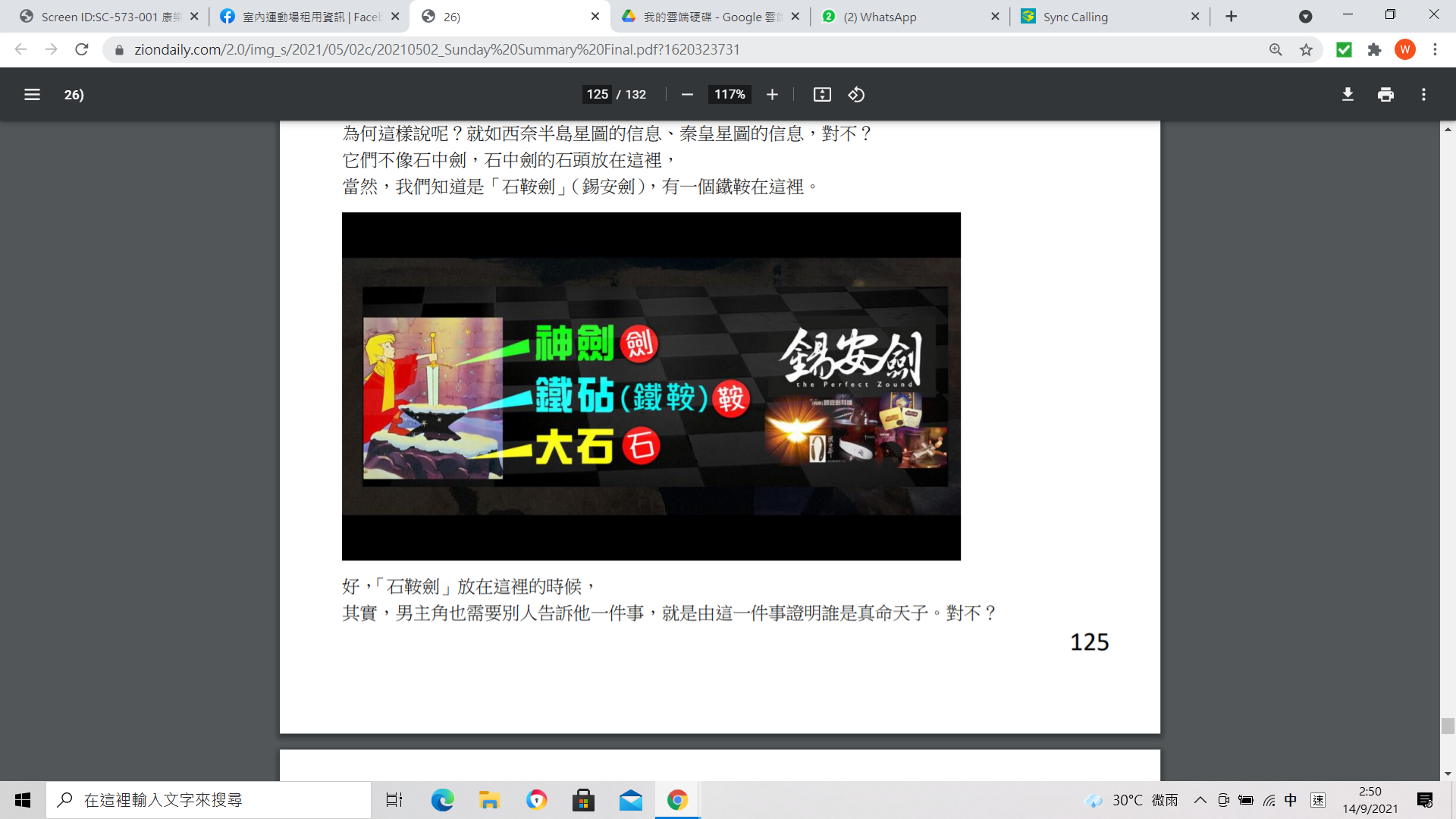Open Chrome's three-dot menu
The height and width of the screenshot is (819, 1456).
pyautogui.click(x=1435, y=49)
